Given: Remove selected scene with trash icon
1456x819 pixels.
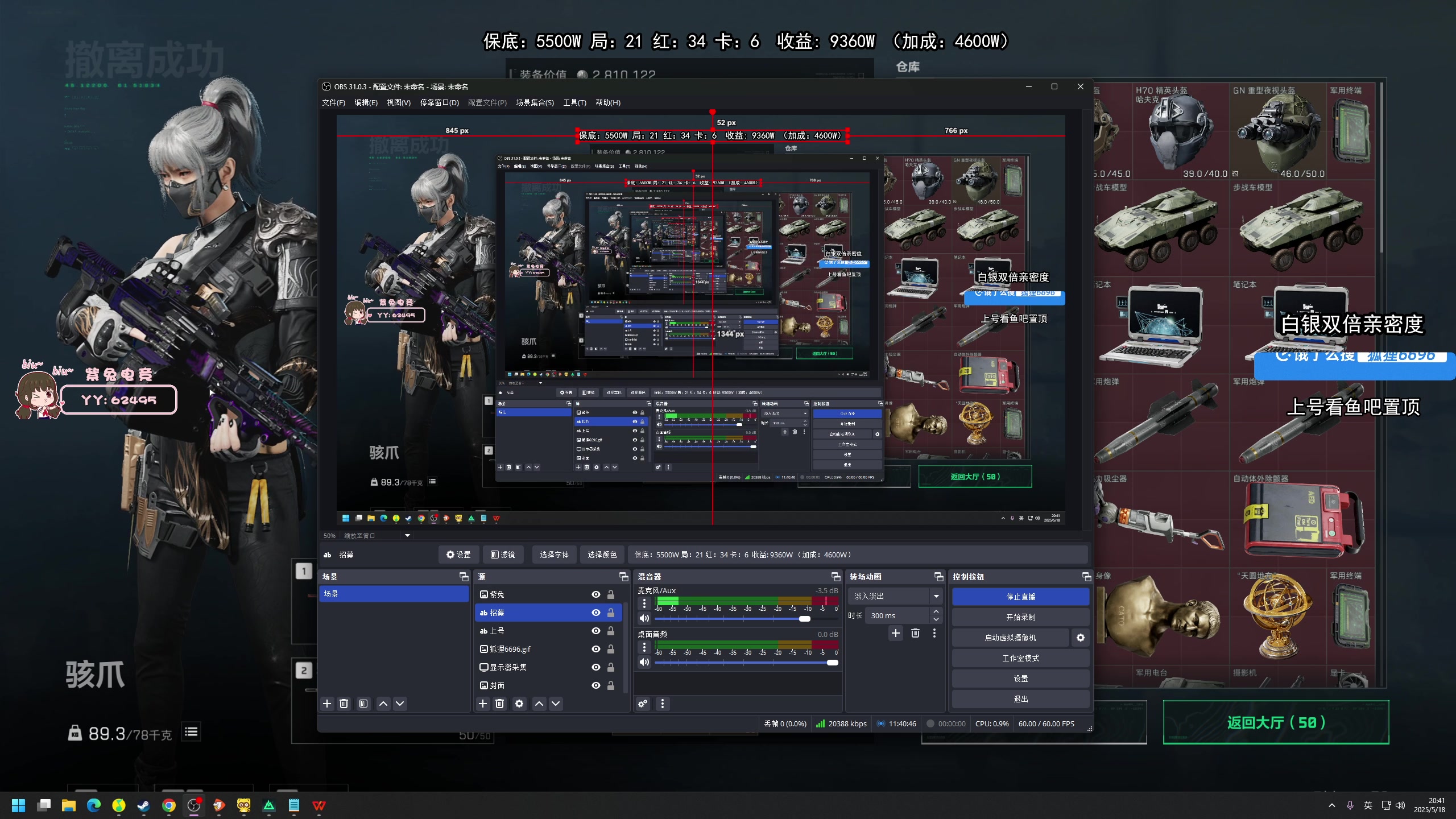Looking at the screenshot, I should coord(344,704).
